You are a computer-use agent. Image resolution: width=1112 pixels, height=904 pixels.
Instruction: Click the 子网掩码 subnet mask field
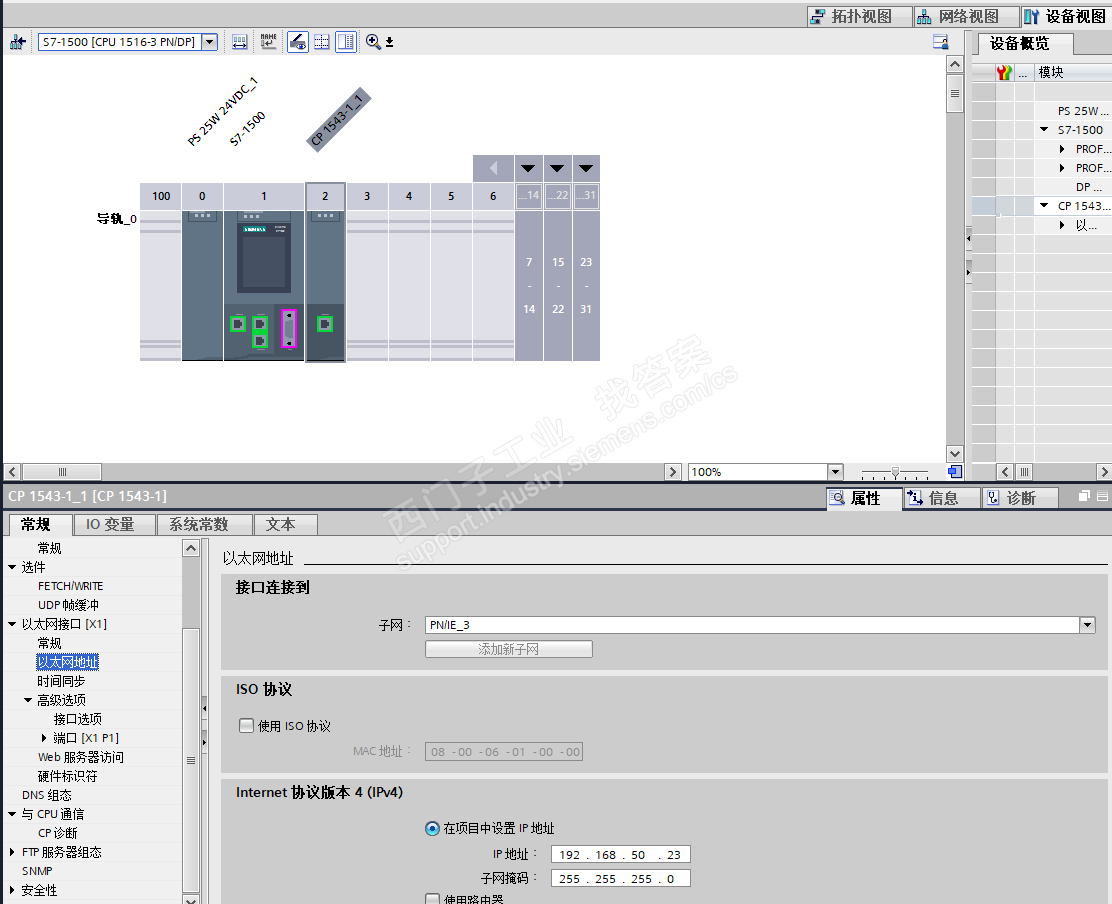[621, 878]
